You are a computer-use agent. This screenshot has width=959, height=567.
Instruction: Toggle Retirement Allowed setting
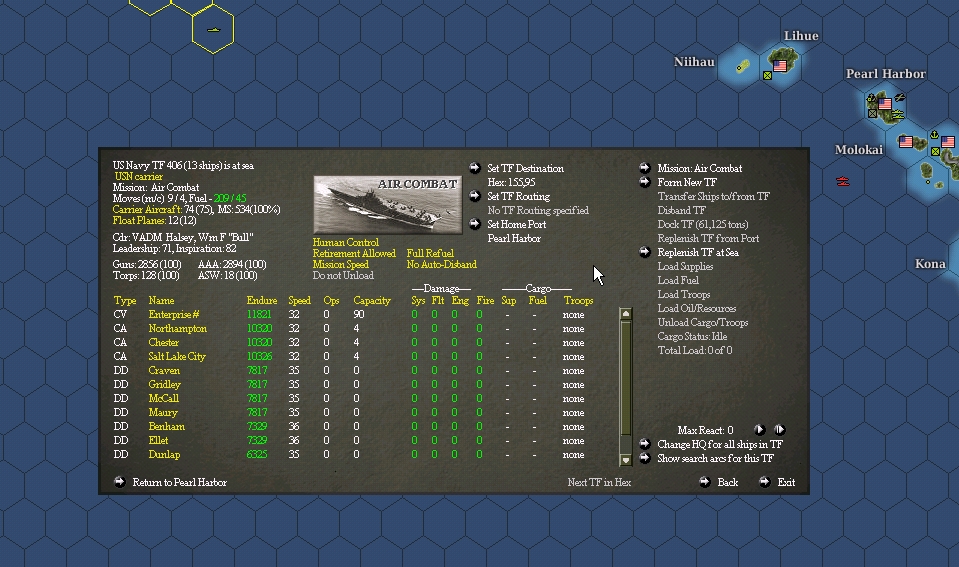pos(354,253)
